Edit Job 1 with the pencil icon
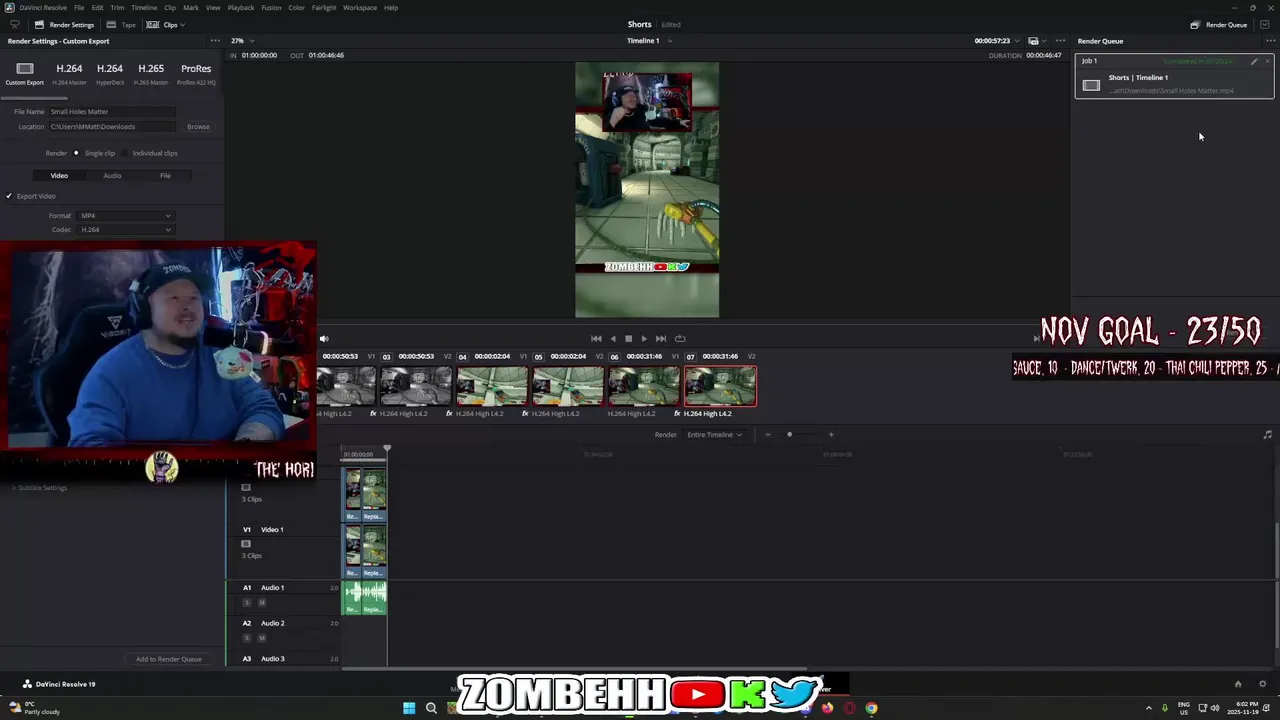This screenshot has height=720, width=1280. click(1254, 61)
